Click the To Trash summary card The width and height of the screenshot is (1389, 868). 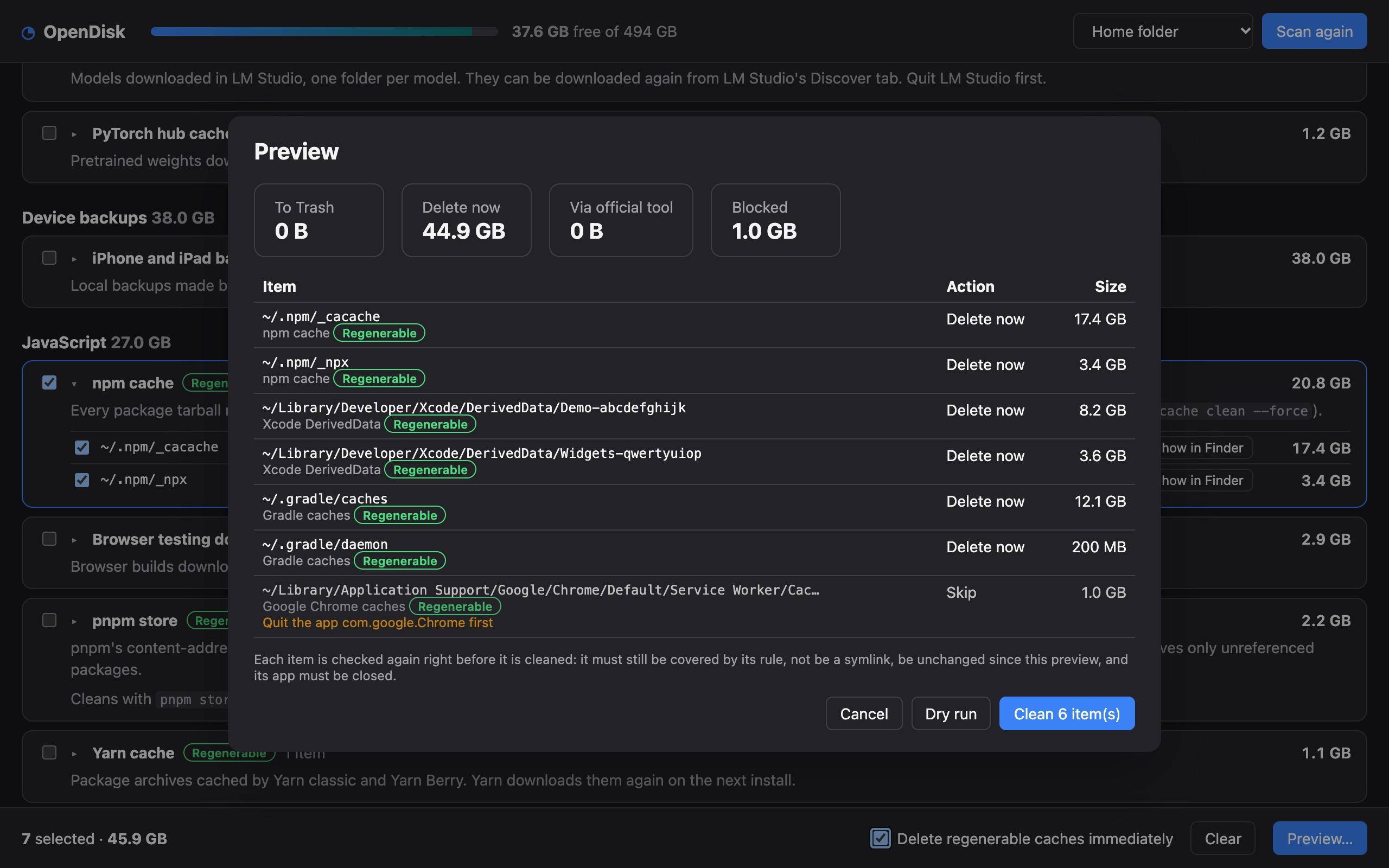[318, 220]
